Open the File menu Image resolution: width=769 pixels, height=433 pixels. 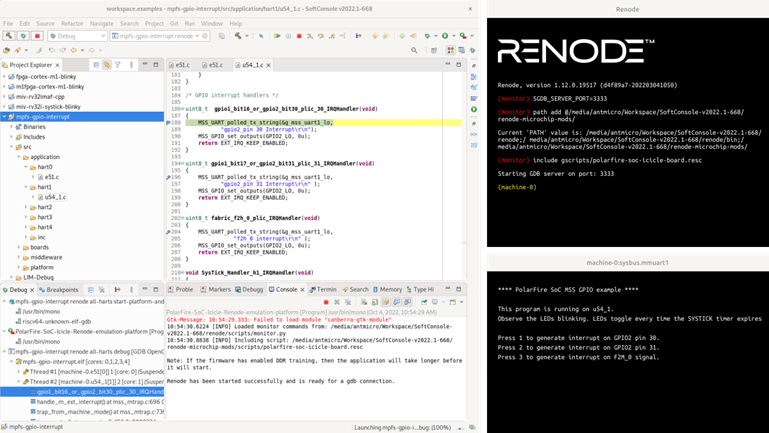8,24
